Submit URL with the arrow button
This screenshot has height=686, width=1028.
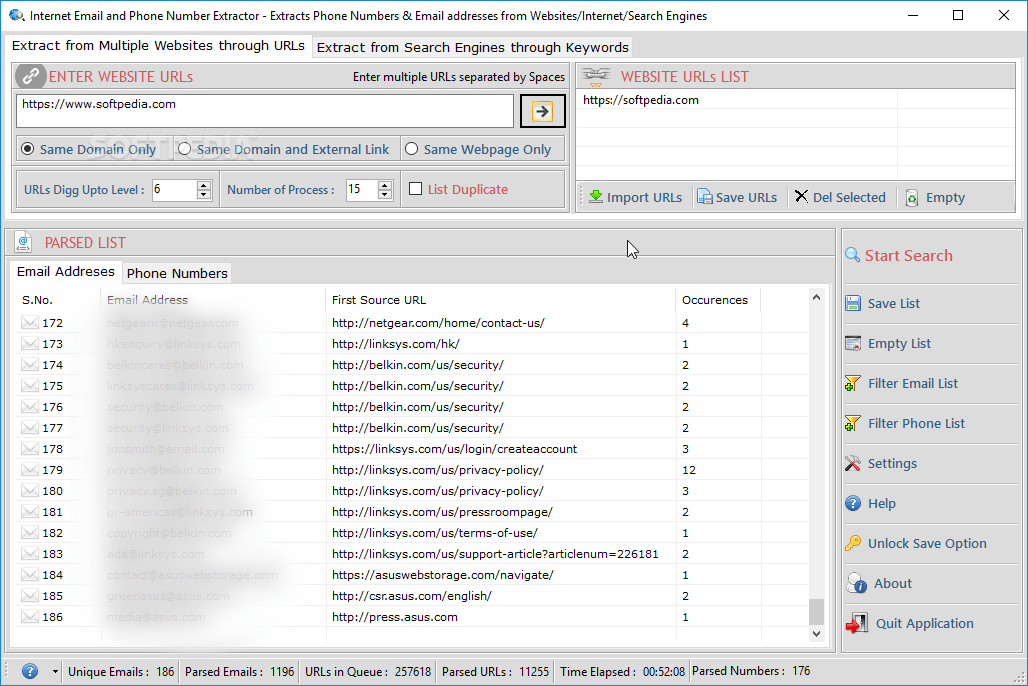tap(542, 111)
